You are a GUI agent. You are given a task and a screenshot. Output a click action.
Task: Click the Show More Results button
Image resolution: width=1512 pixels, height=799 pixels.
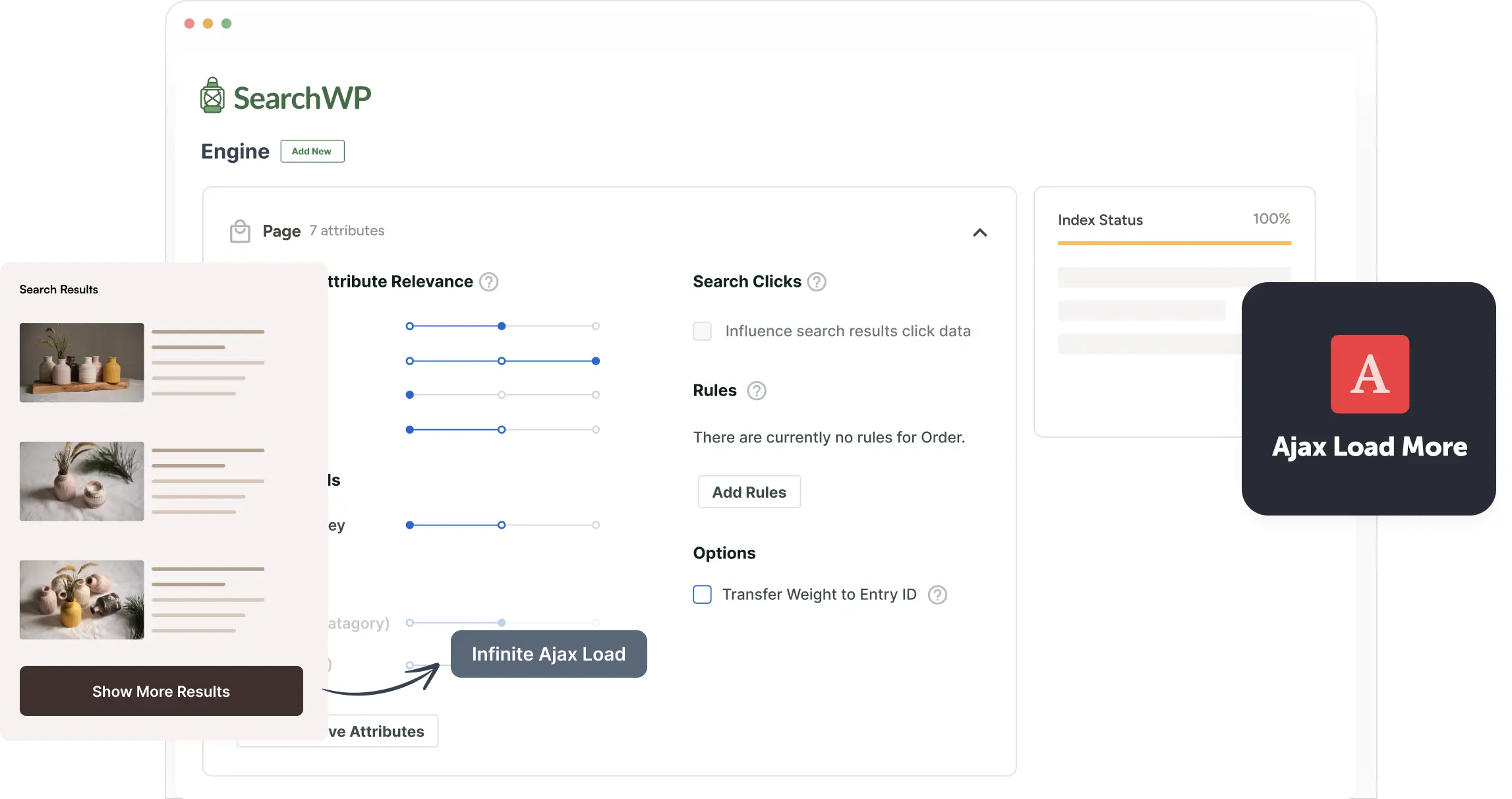click(x=161, y=691)
